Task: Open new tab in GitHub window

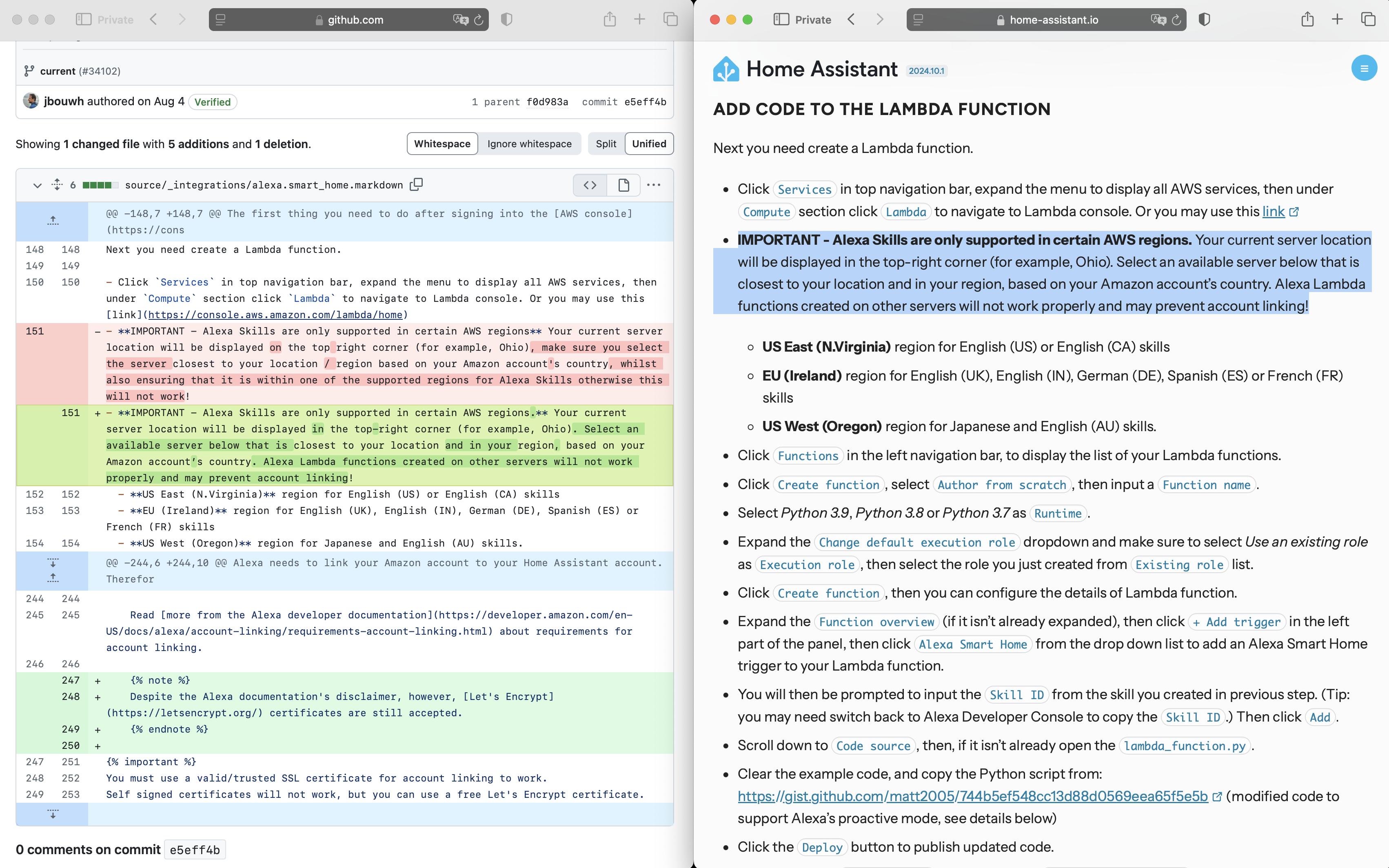Action: point(640,20)
